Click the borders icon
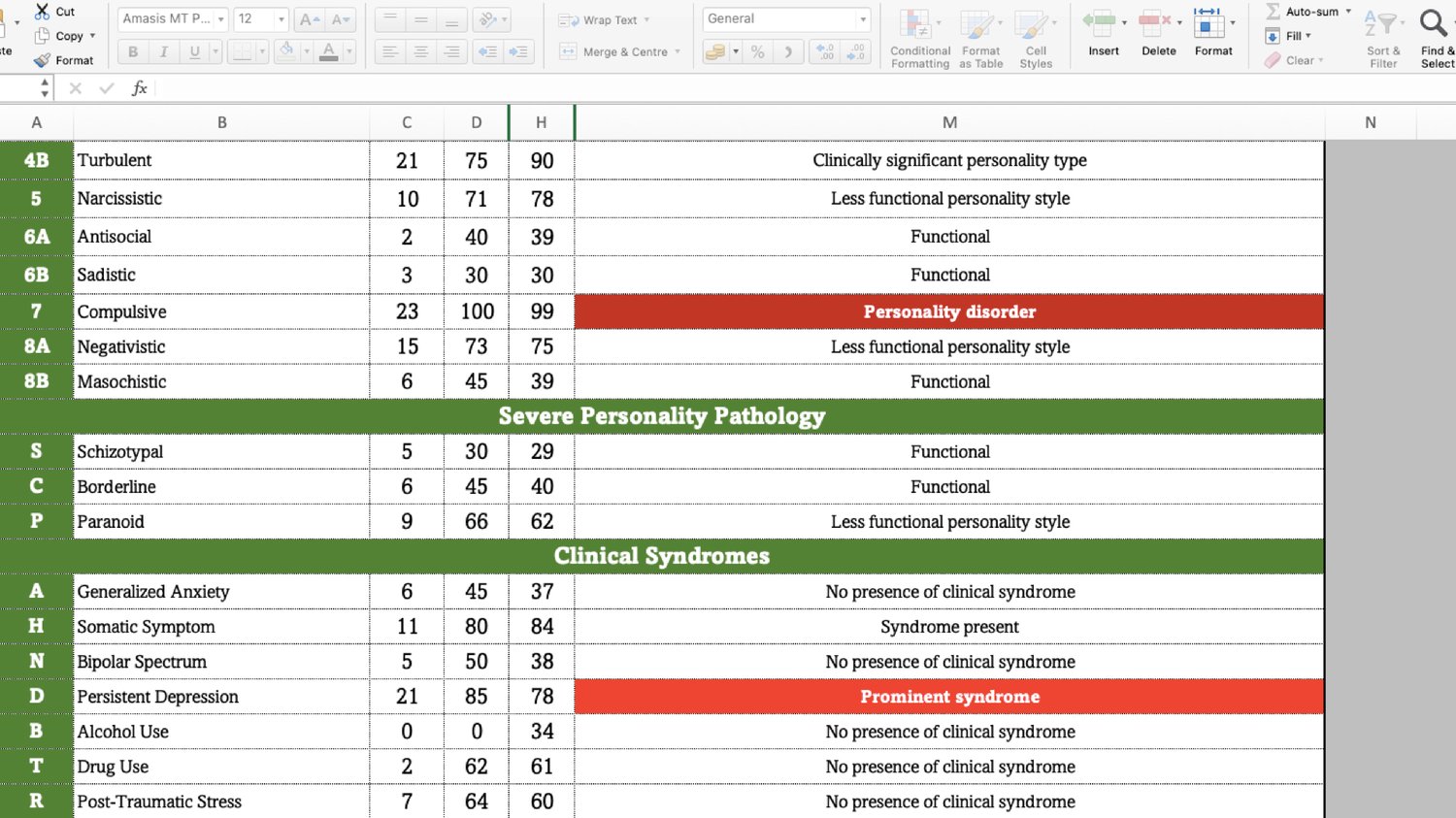 pyautogui.click(x=242, y=51)
